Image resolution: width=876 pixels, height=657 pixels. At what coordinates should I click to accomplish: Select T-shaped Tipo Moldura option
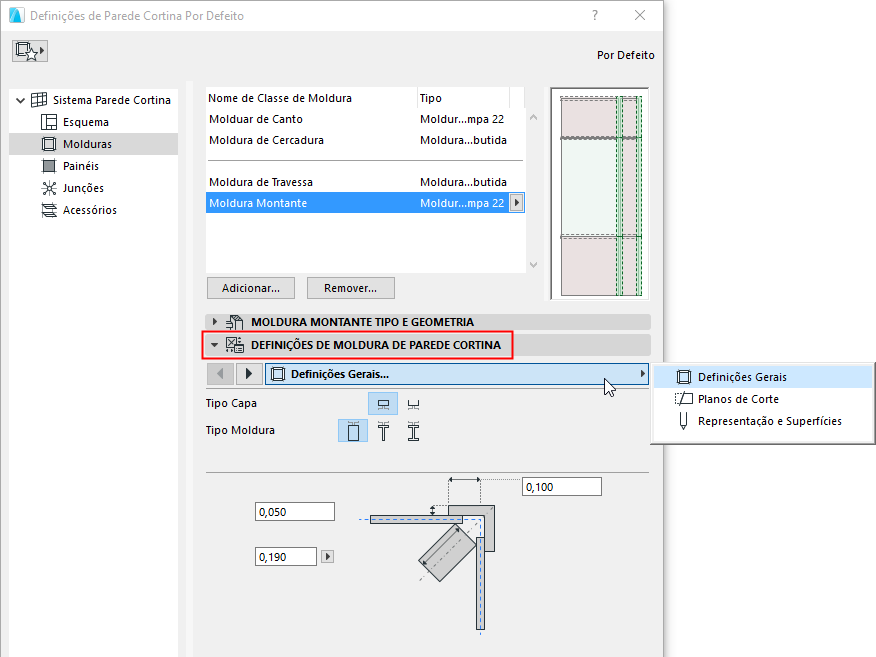tap(383, 431)
